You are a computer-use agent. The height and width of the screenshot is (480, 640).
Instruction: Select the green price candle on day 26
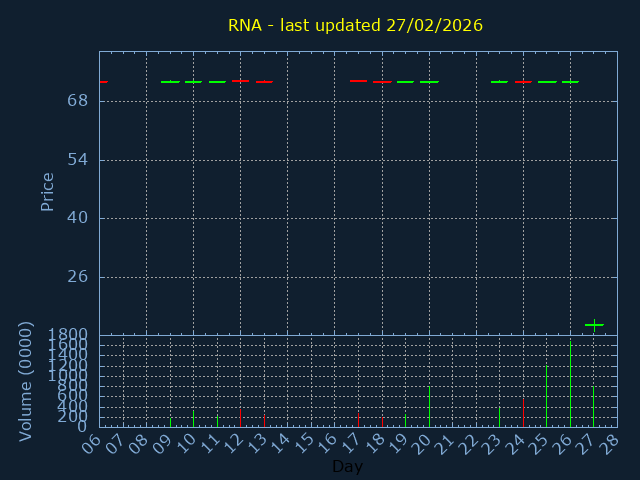pos(570,82)
